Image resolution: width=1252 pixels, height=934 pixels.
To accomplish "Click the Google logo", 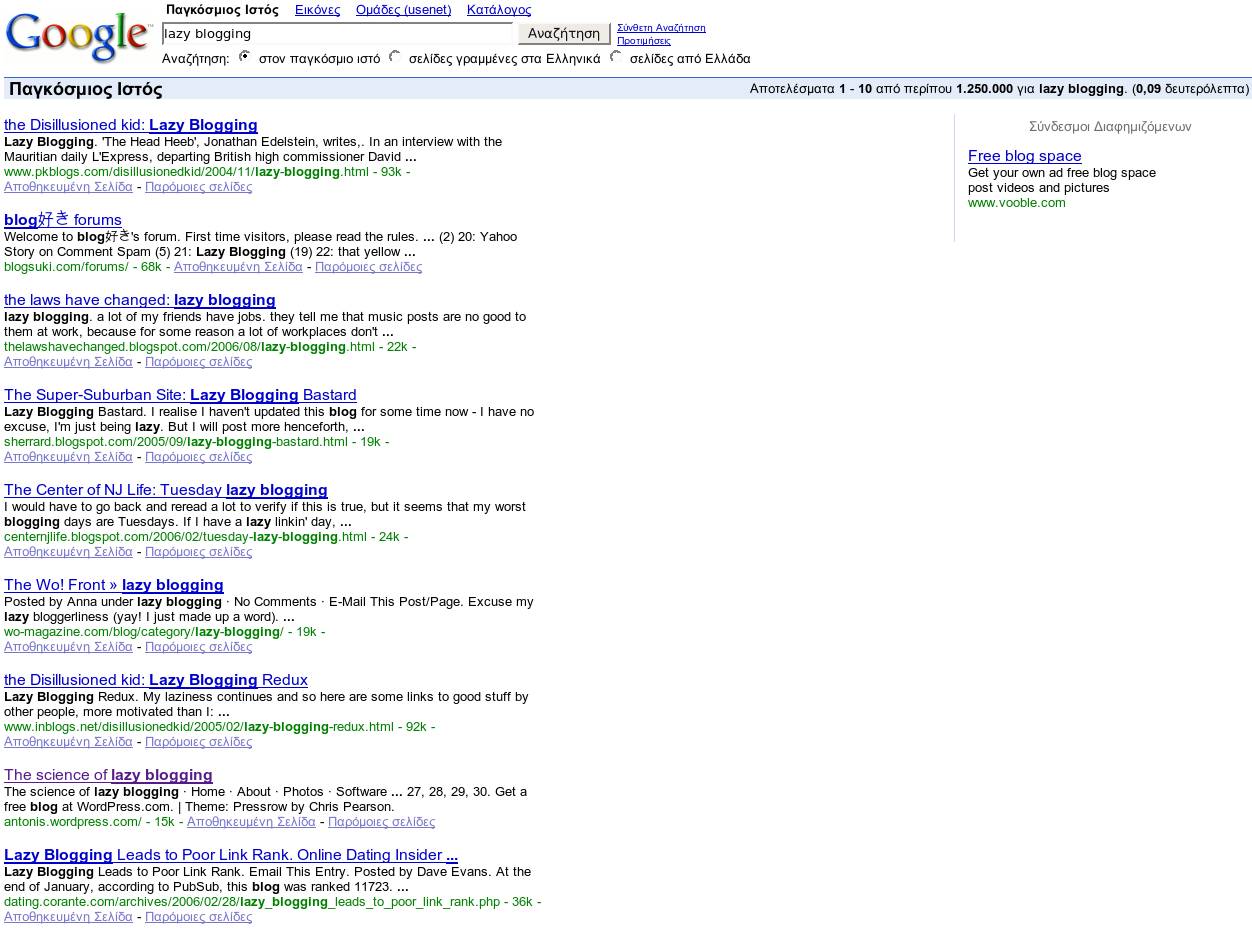I will pos(78,37).
